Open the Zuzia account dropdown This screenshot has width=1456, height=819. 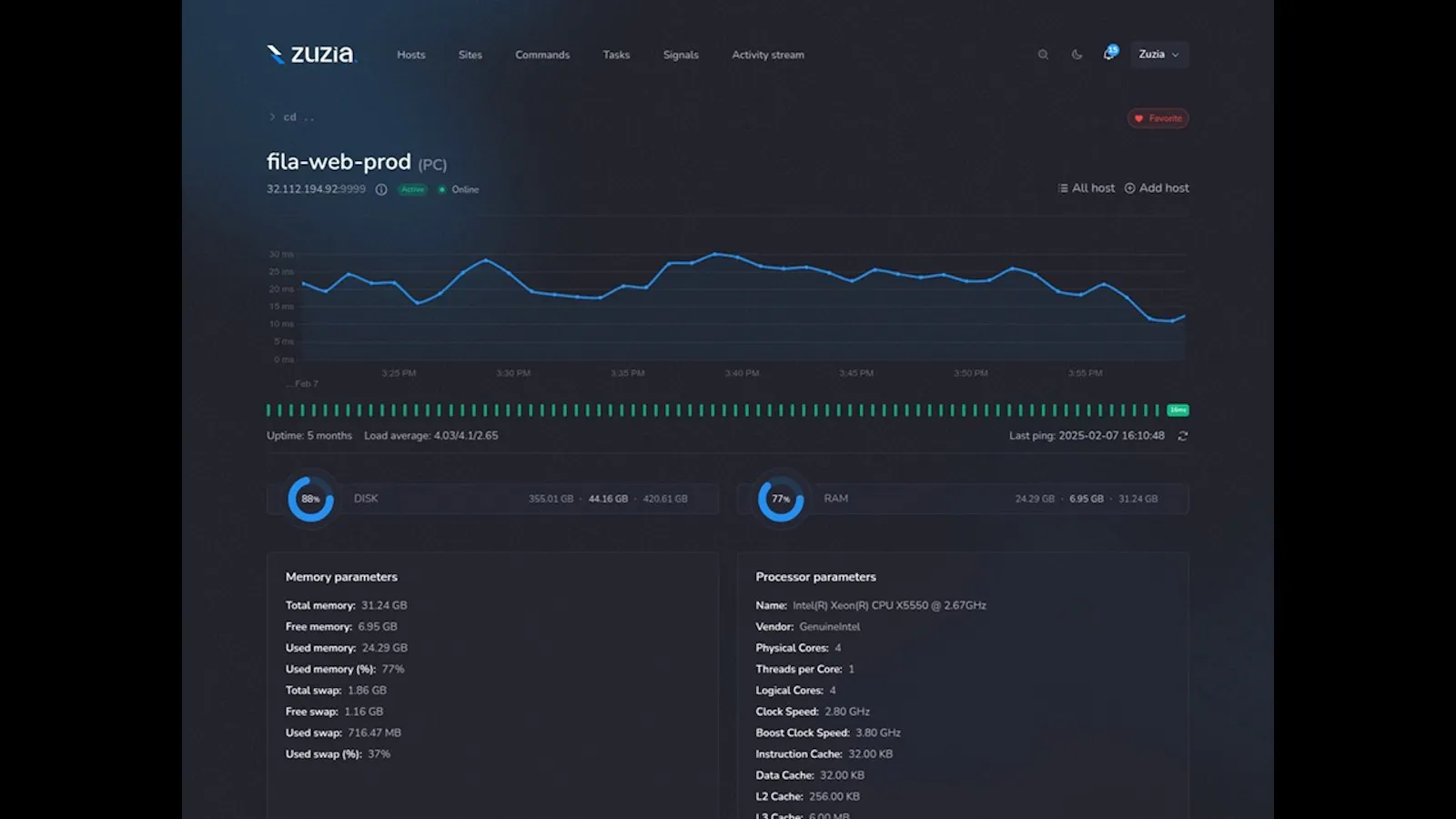coord(1158,55)
